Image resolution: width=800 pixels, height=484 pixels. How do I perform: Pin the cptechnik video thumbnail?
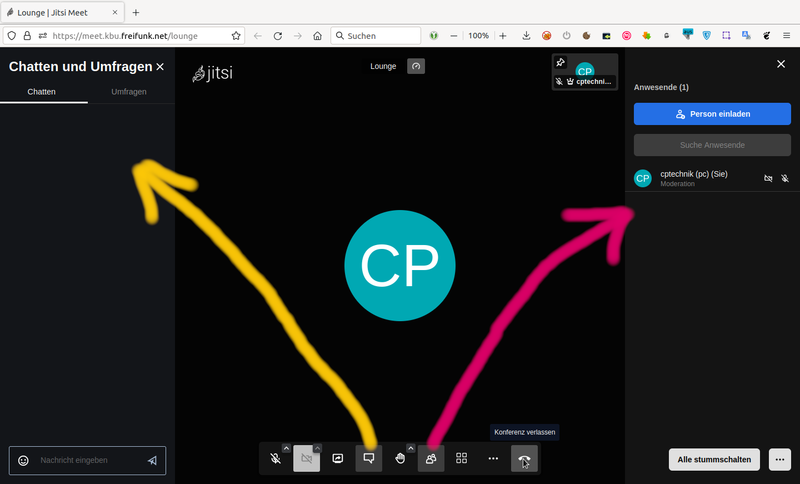pyautogui.click(x=561, y=63)
